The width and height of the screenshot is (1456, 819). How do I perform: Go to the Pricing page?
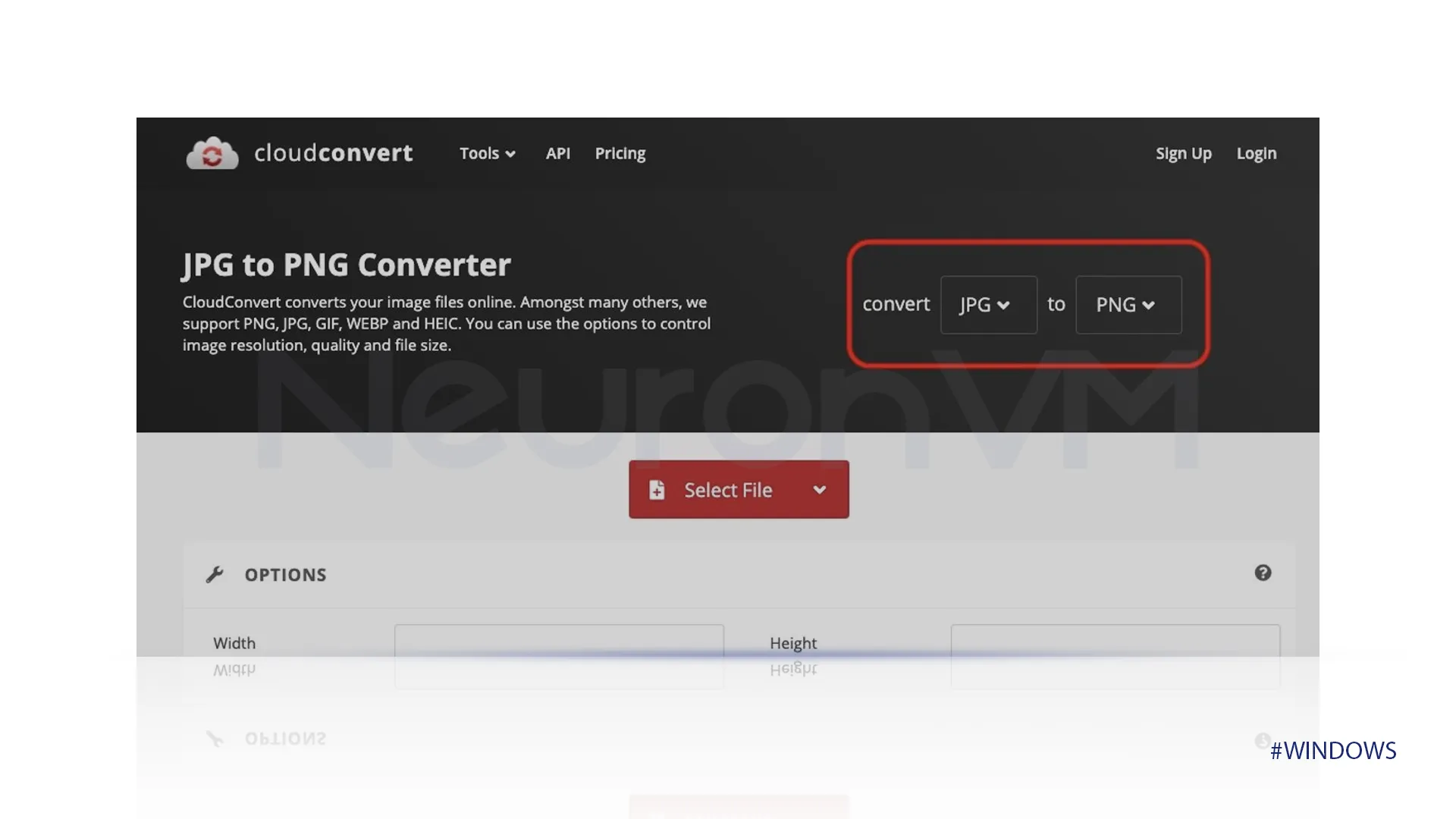click(620, 153)
